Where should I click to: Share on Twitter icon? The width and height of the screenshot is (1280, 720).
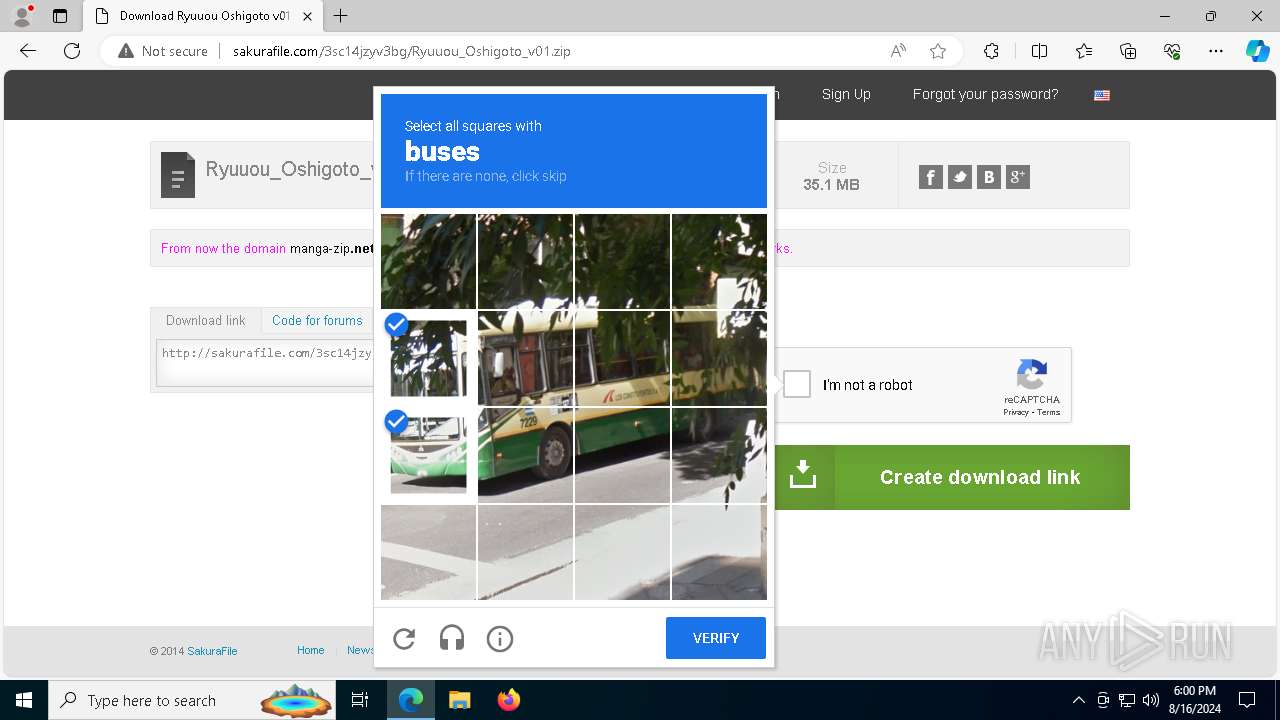point(960,177)
